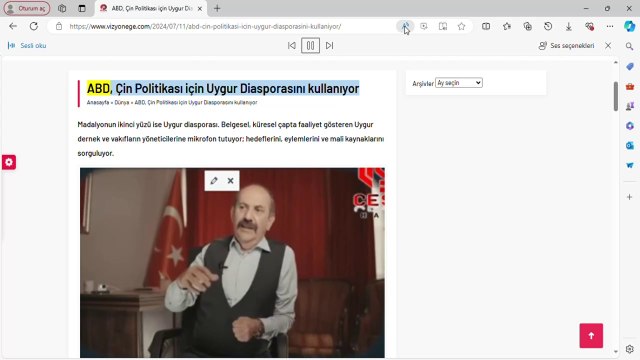Toggle the Read aloud icon in address bar
This screenshot has height=360, width=640.
pyautogui.click(x=405, y=27)
